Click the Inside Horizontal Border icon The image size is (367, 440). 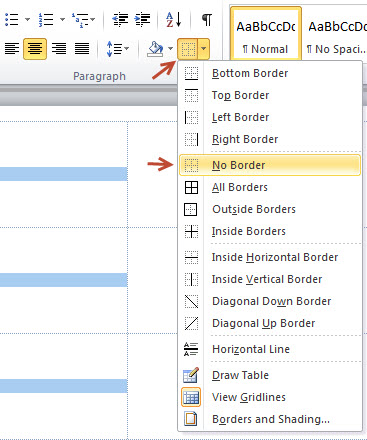tap(191, 257)
